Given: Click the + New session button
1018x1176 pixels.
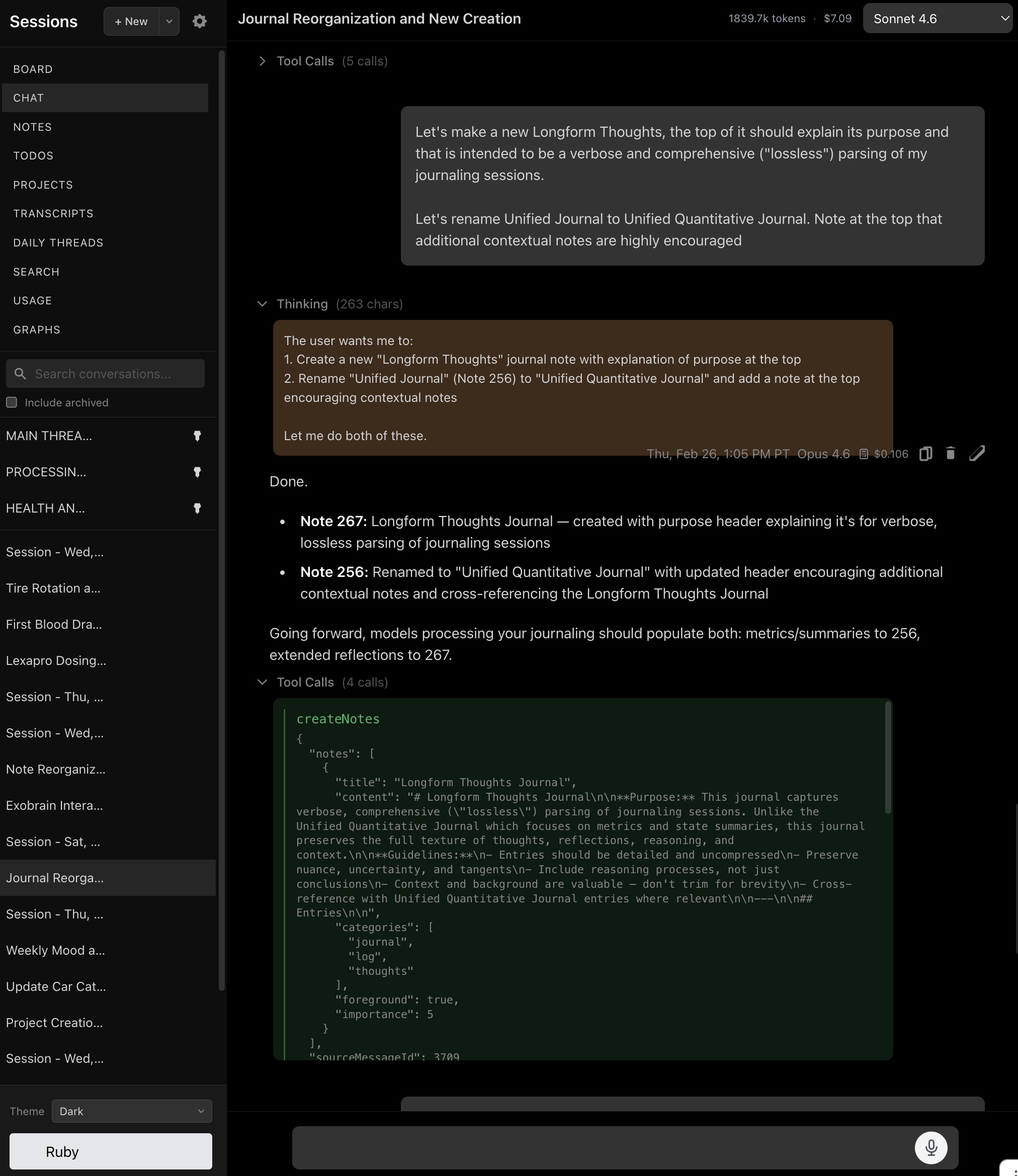Looking at the screenshot, I should 131,22.
